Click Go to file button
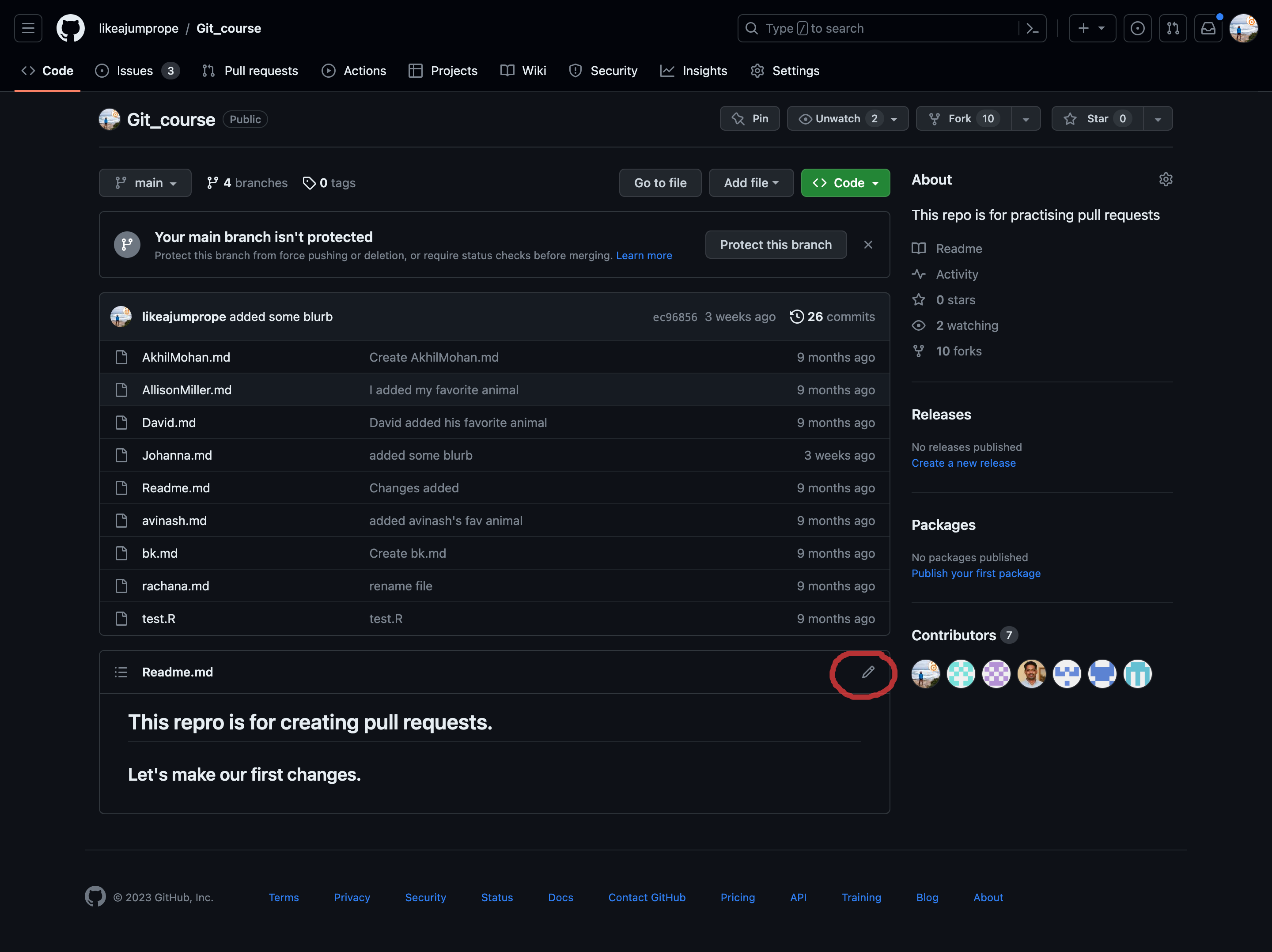The image size is (1272, 952). click(660, 183)
